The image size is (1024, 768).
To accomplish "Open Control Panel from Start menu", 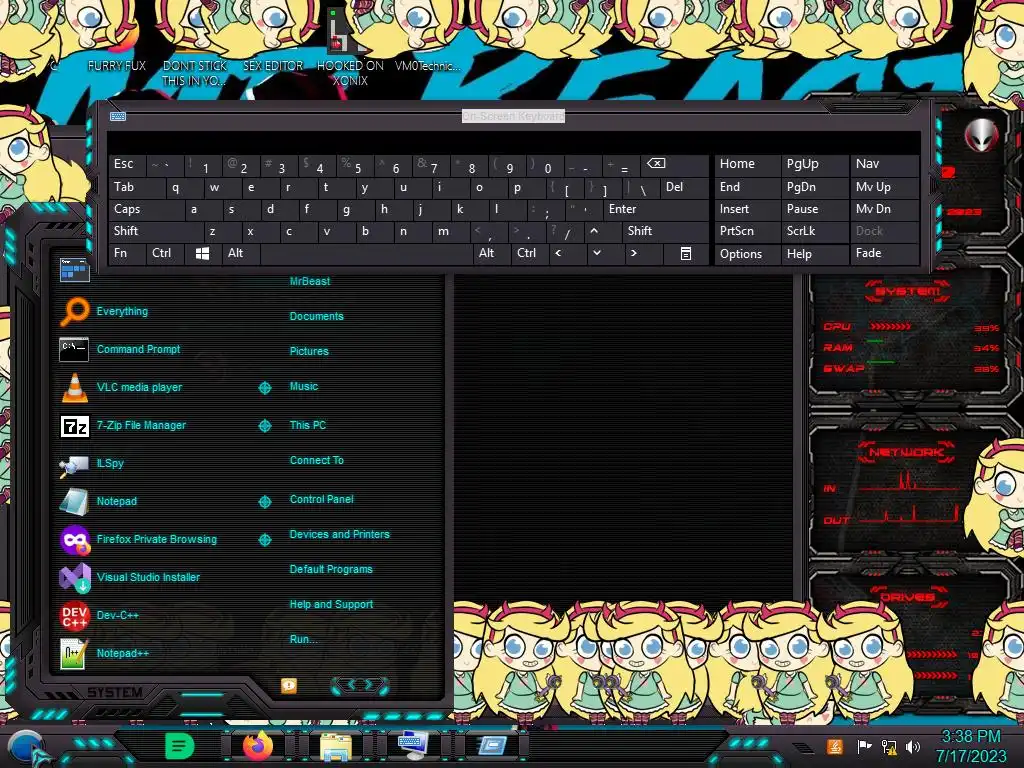I will pos(321,499).
